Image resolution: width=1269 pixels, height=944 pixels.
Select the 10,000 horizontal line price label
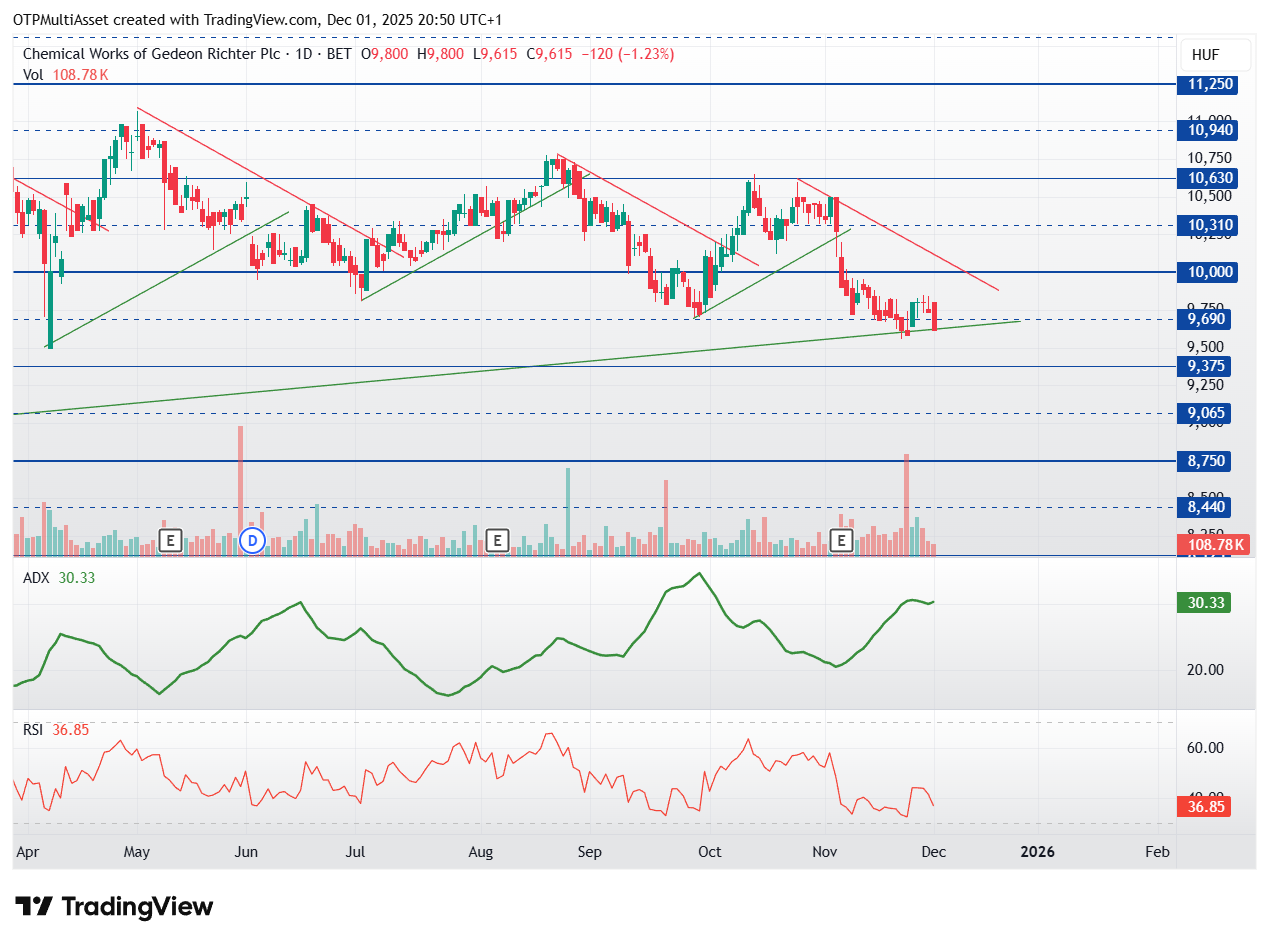point(1209,272)
